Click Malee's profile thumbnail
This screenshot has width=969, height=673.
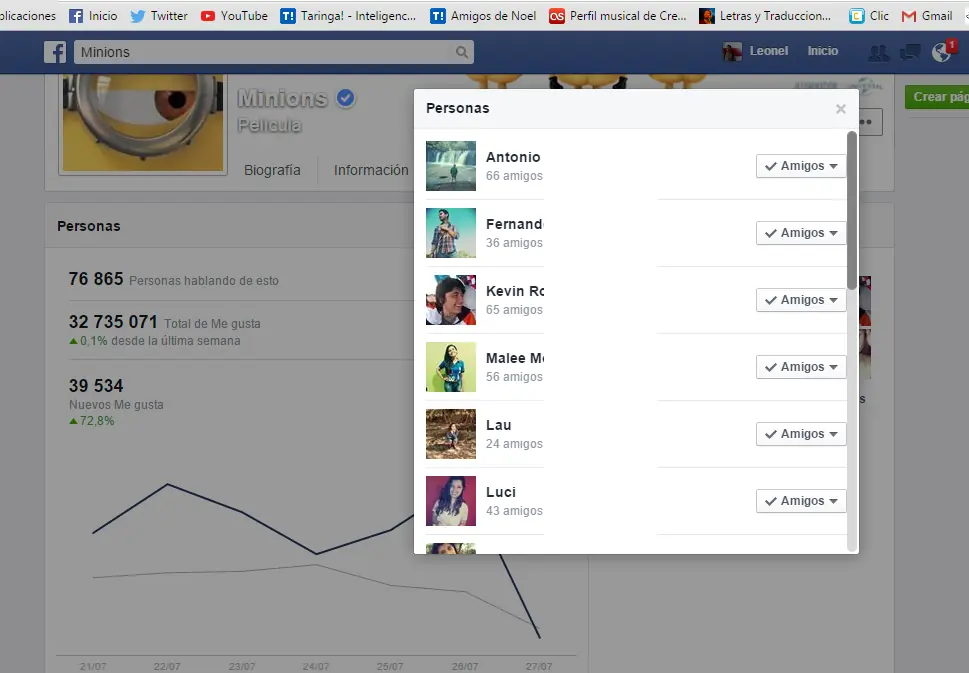[x=451, y=367]
